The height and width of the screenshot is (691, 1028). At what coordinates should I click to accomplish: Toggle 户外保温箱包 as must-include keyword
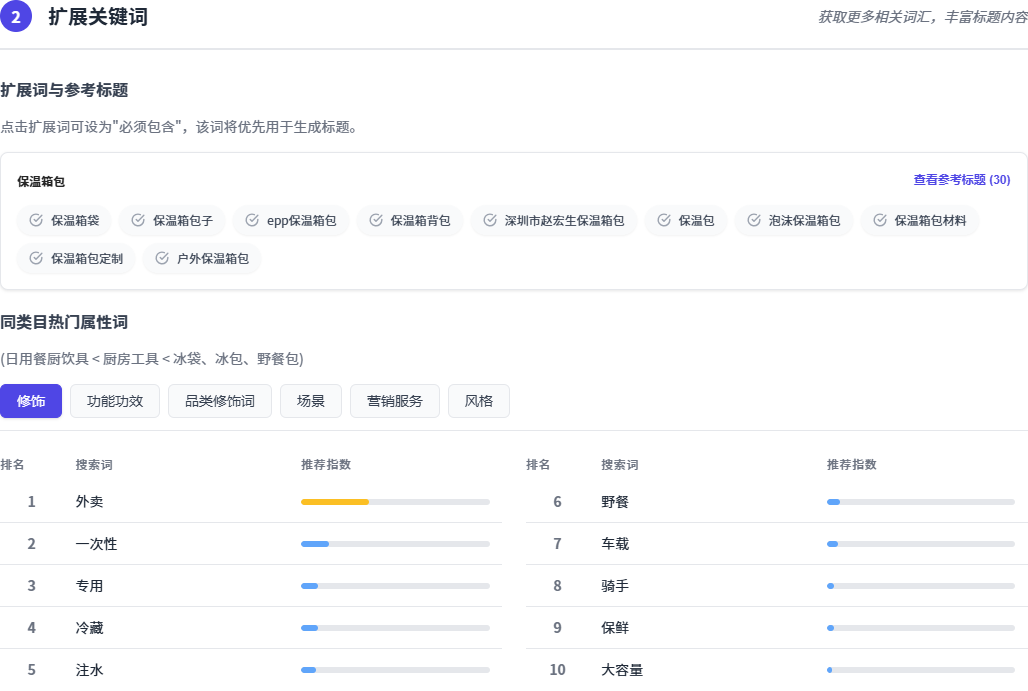(x=201, y=259)
